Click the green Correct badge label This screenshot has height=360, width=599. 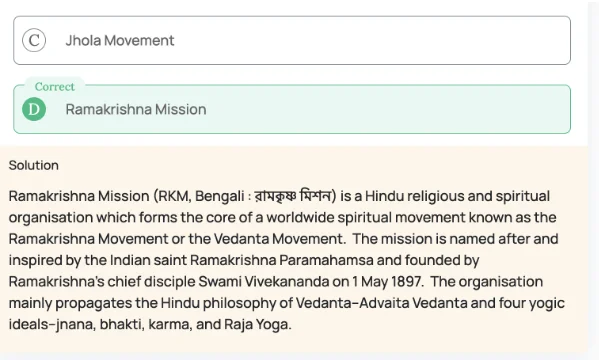tap(55, 86)
